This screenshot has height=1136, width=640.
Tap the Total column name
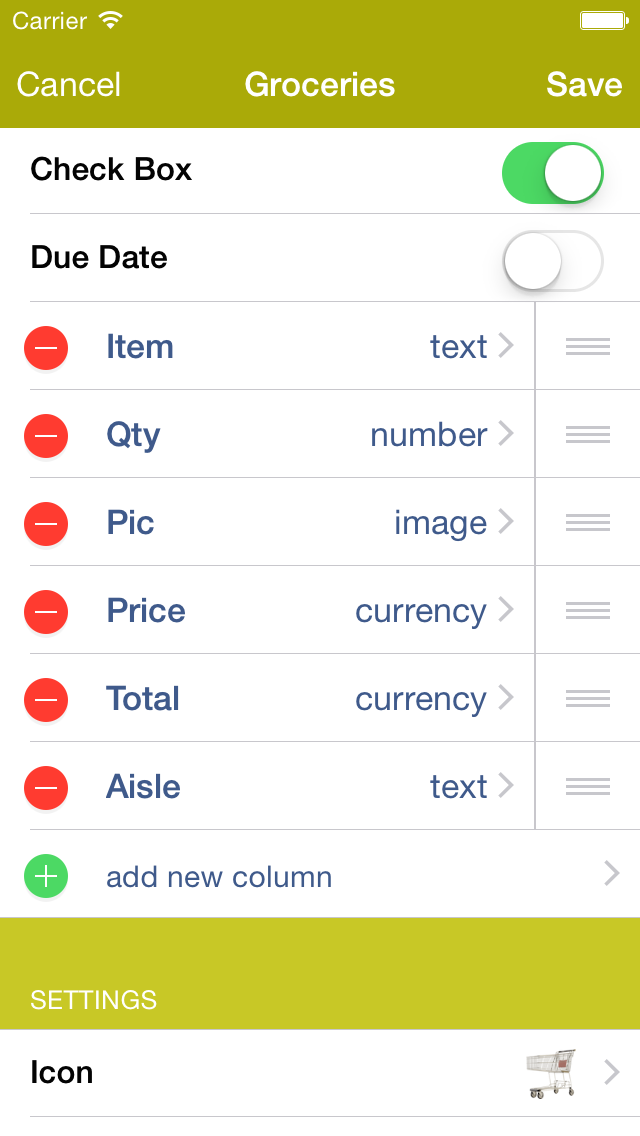tap(143, 699)
